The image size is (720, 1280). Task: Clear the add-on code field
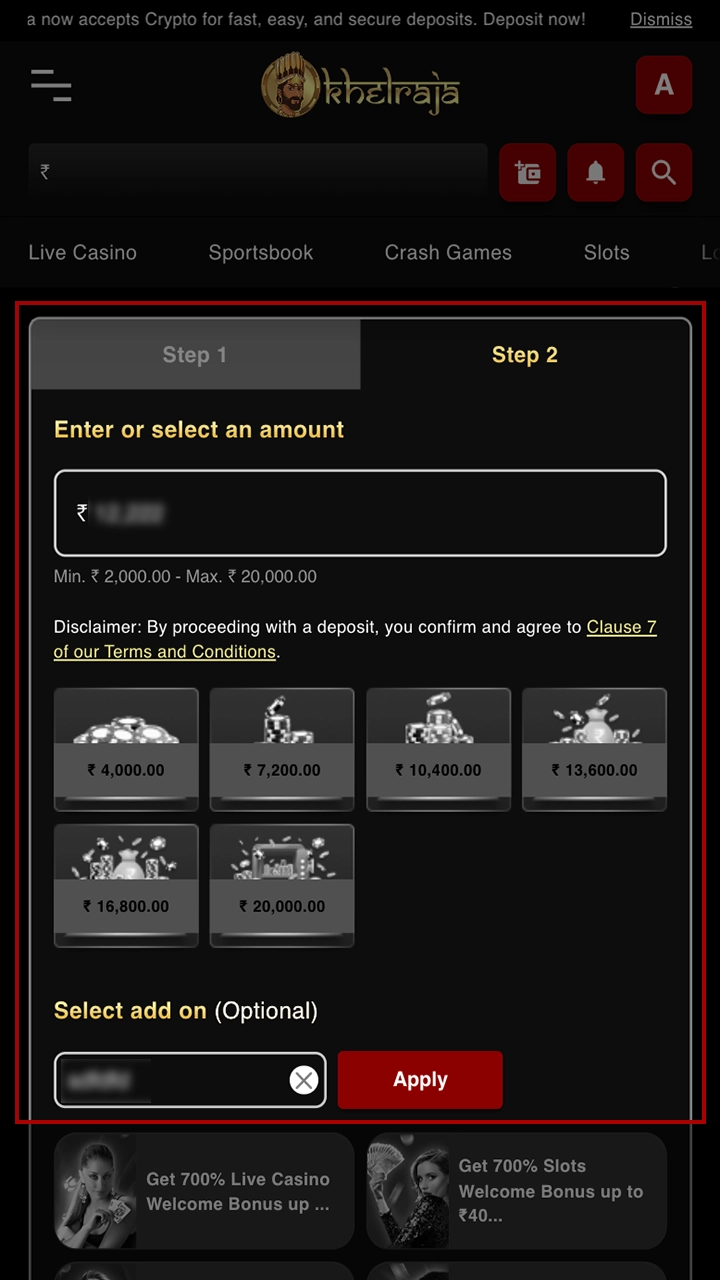point(304,1080)
